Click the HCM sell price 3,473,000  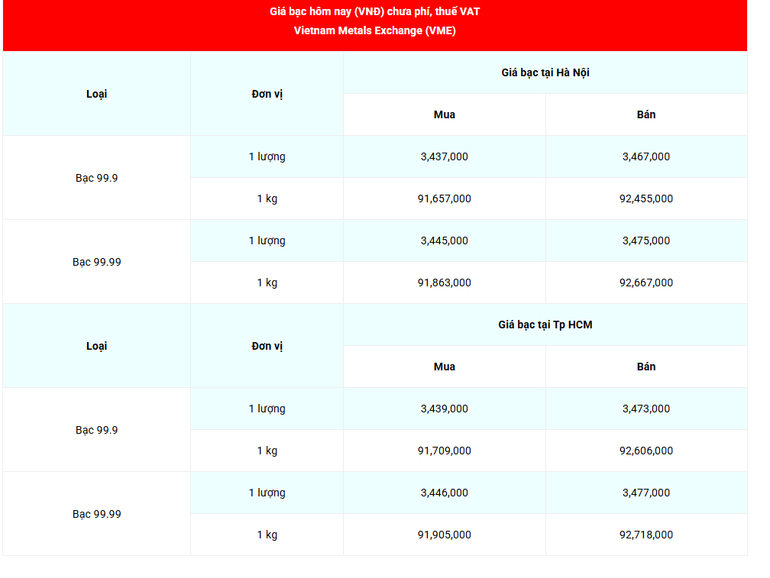point(646,409)
